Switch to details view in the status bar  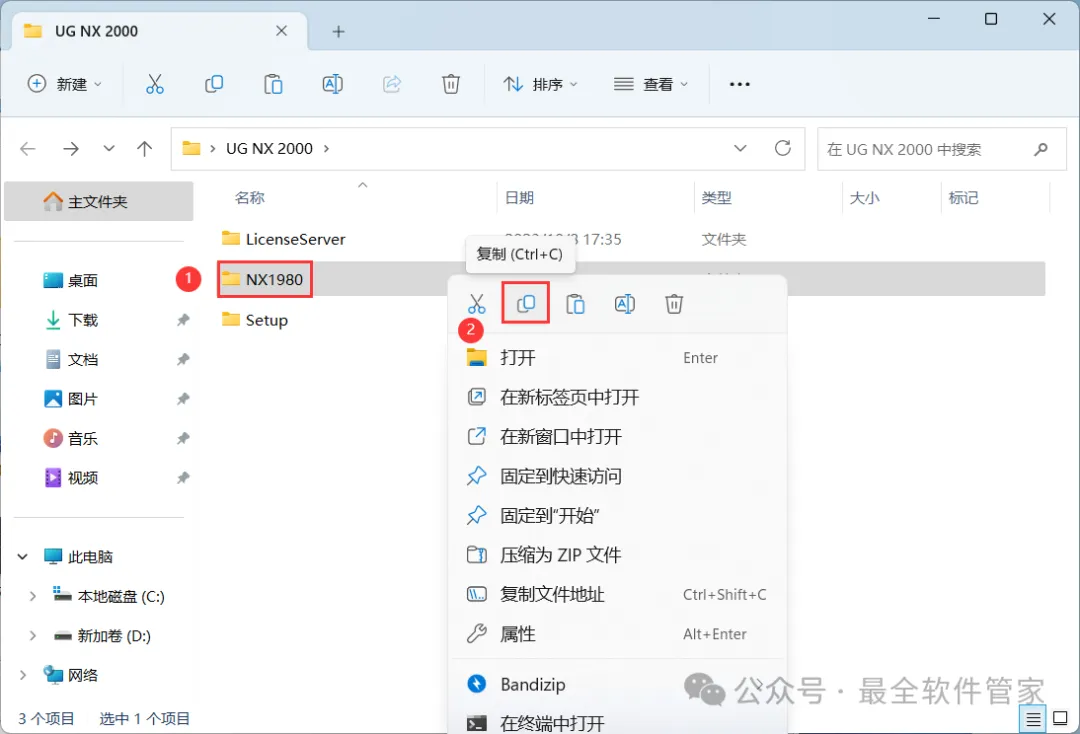(x=1033, y=720)
